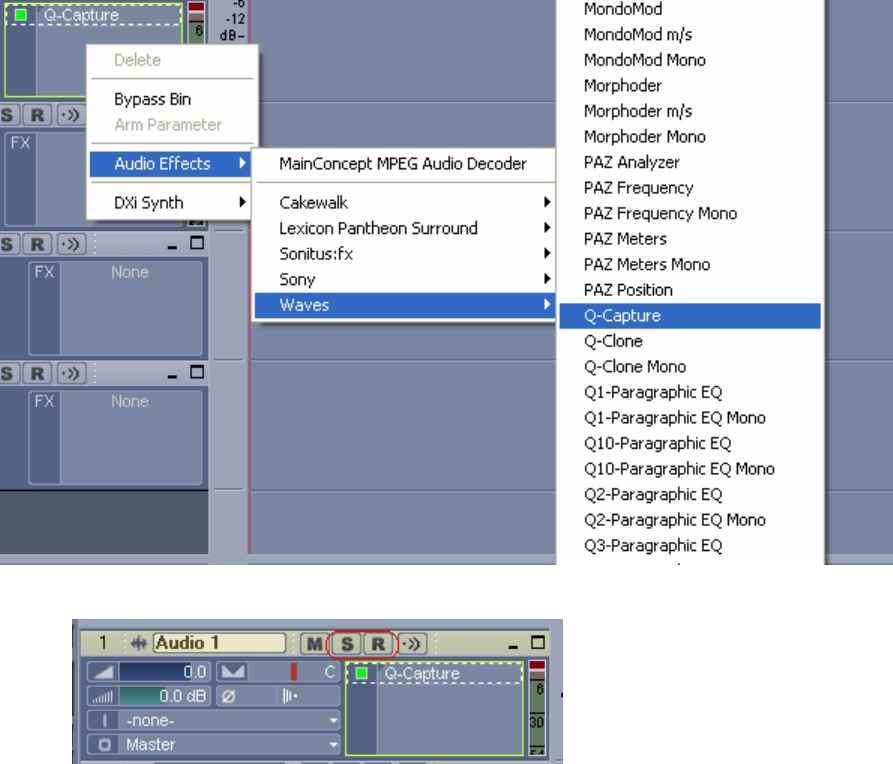The height and width of the screenshot is (764, 893).
Task: Choose Q10-Paragraphic EQ plug-in
Action: (x=690, y=443)
